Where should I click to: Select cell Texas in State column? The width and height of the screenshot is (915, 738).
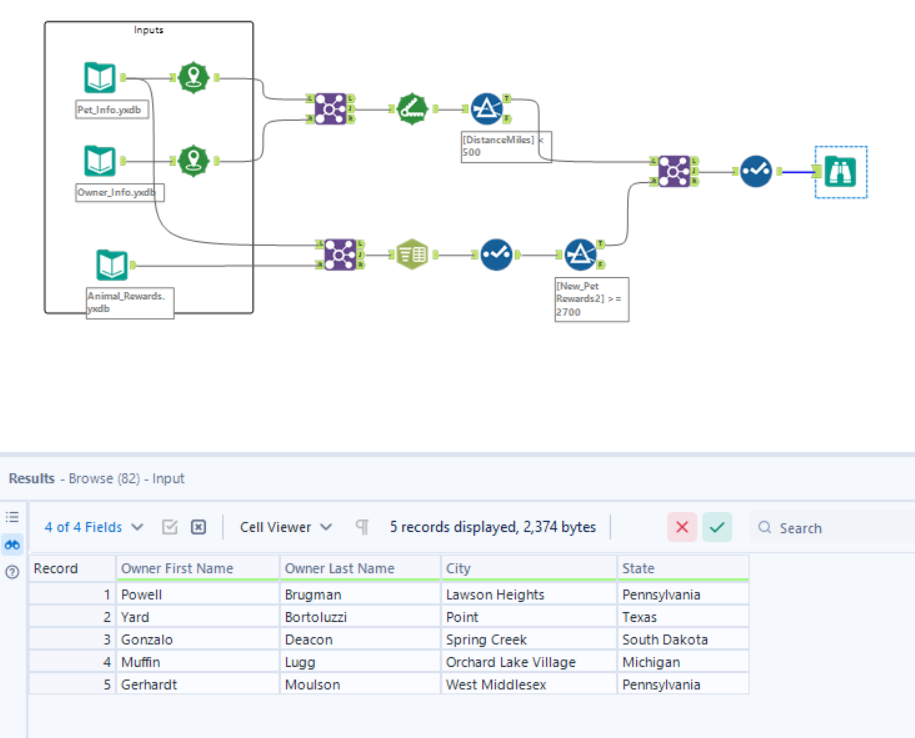(683, 617)
